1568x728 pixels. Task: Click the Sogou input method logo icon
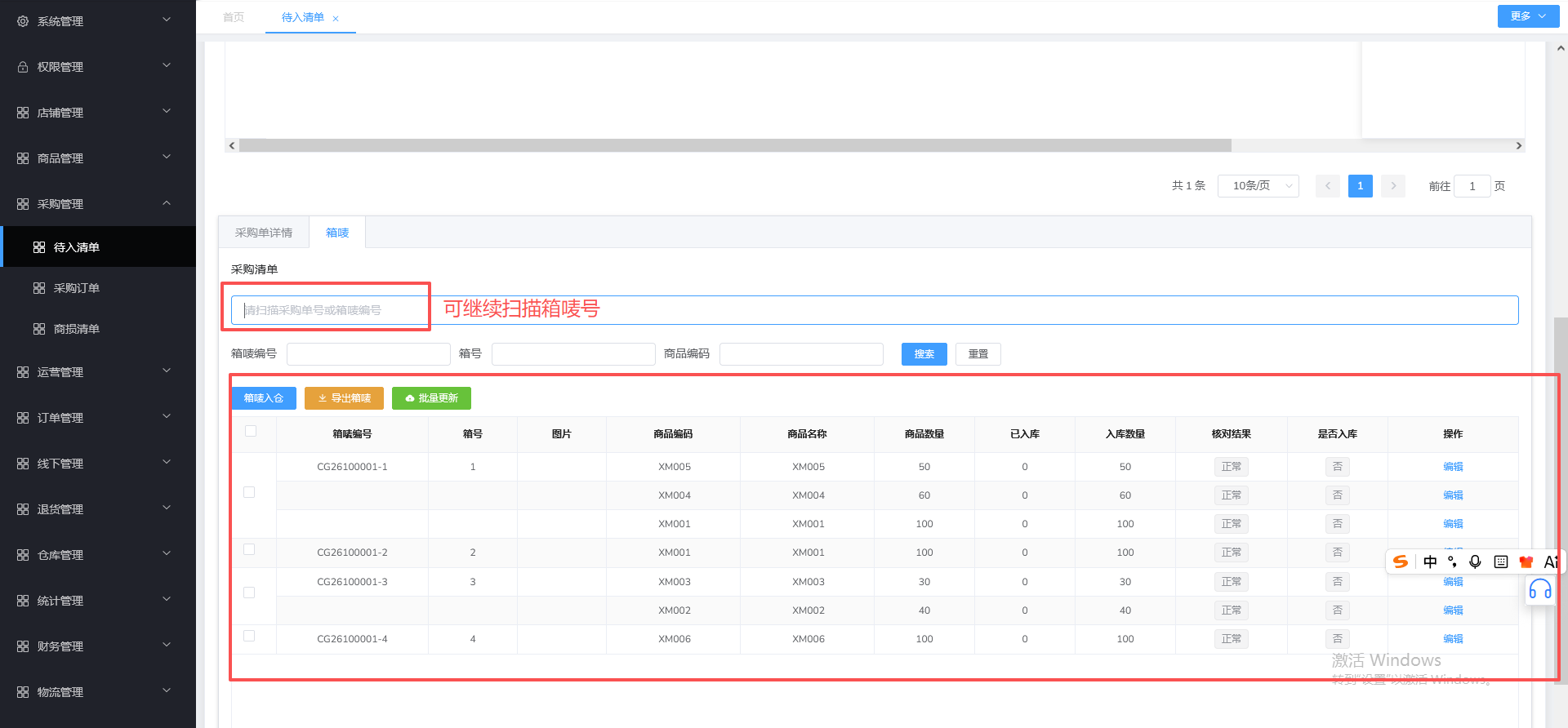tap(1401, 562)
